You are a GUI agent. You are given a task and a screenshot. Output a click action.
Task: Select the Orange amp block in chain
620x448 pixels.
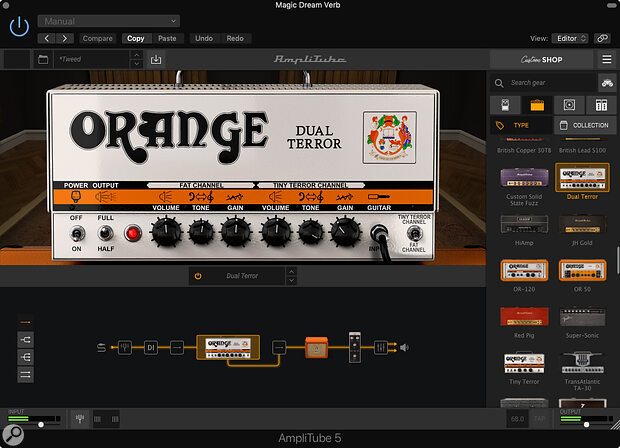pos(228,347)
